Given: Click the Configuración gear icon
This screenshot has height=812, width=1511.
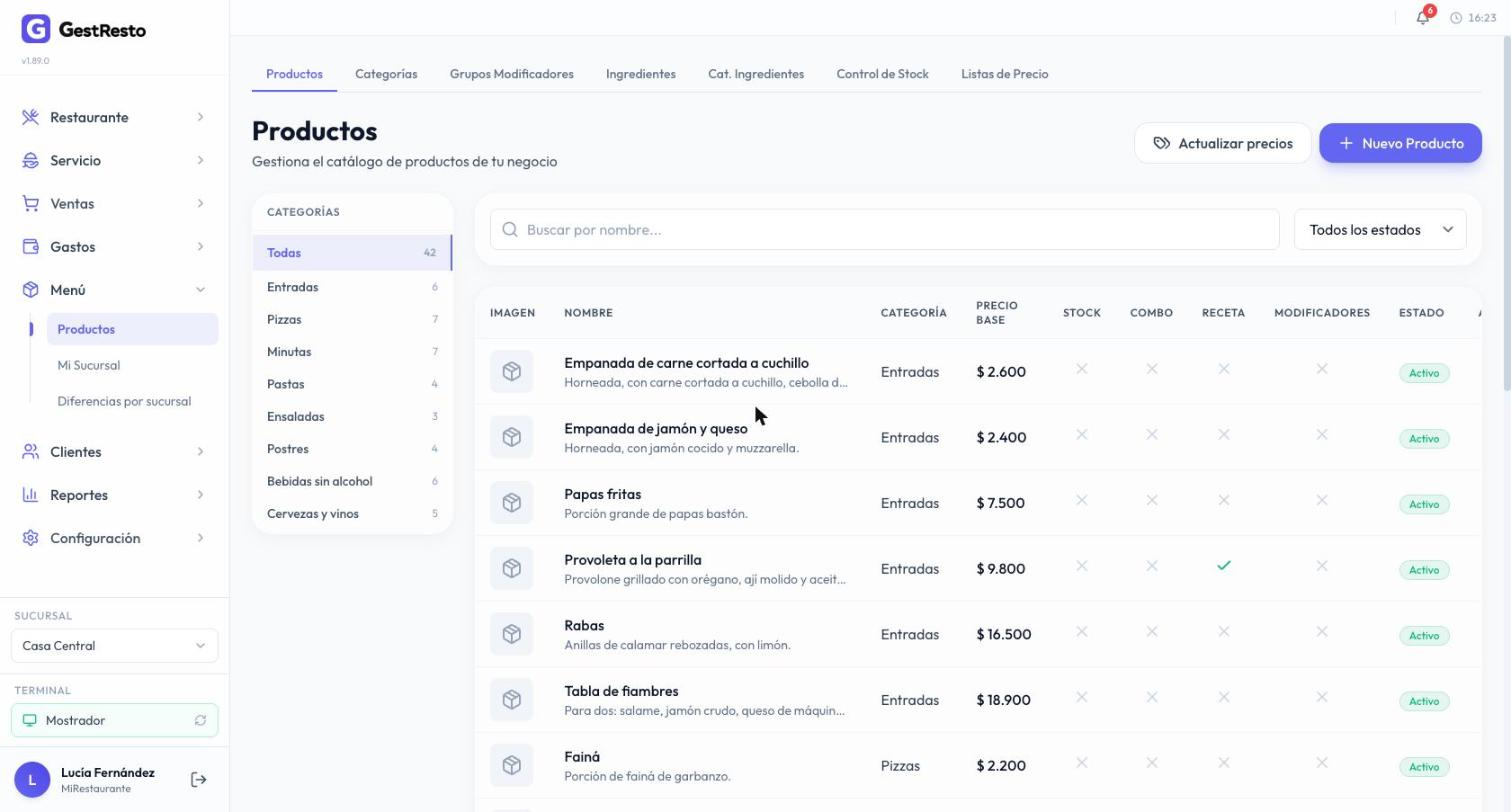Looking at the screenshot, I should coord(31,538).
